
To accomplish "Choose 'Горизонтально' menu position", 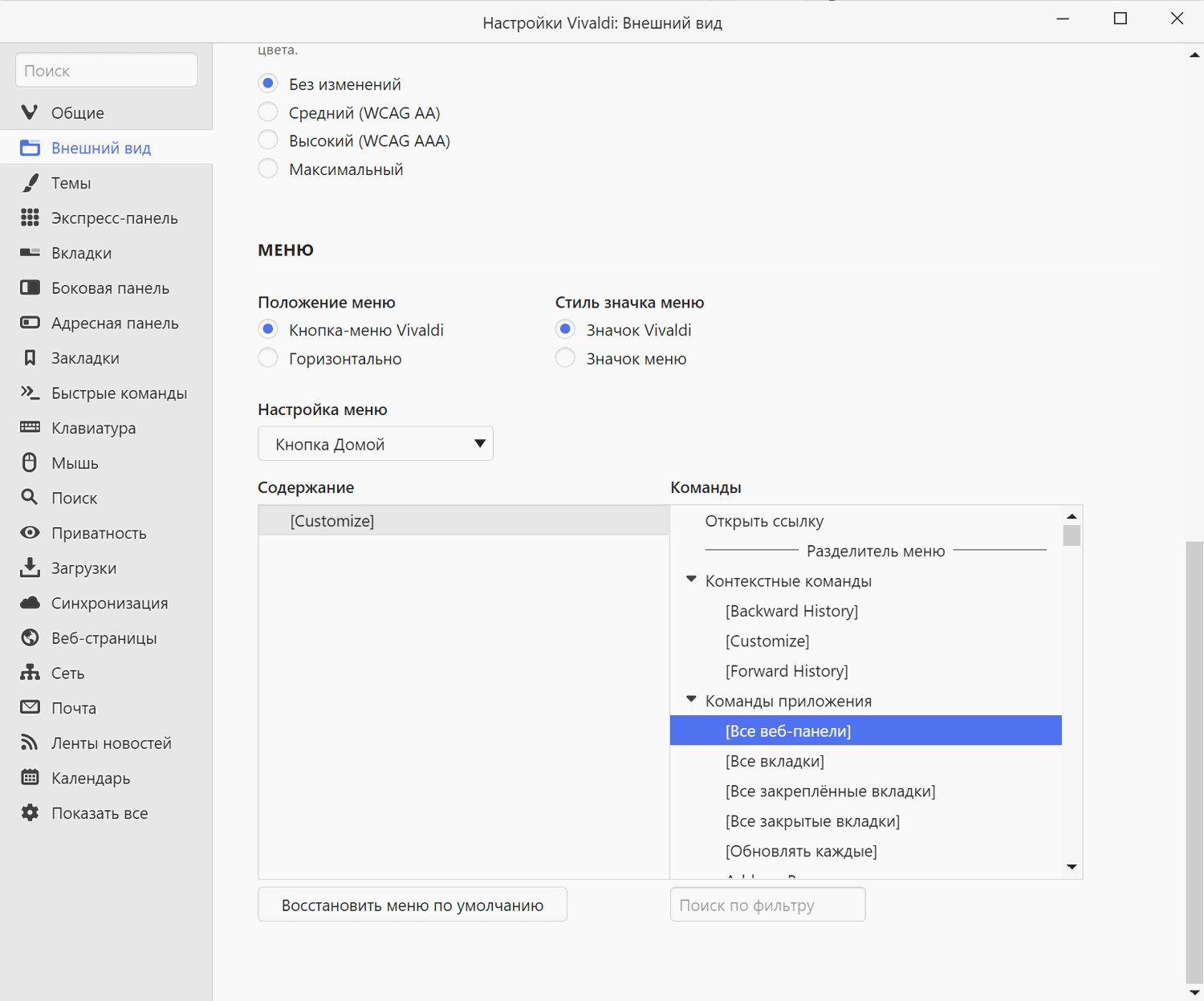I will click(268, 358).
